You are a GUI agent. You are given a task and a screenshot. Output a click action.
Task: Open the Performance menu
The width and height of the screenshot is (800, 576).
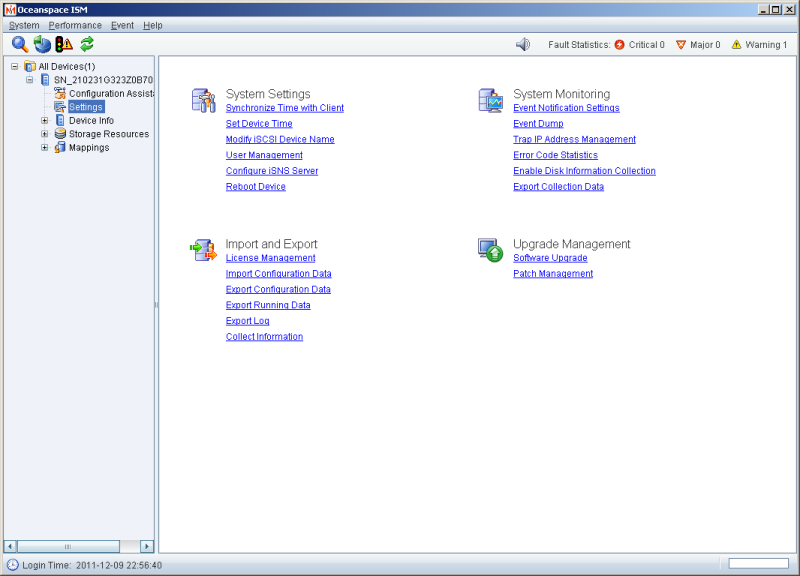click(x=75, y=26)
